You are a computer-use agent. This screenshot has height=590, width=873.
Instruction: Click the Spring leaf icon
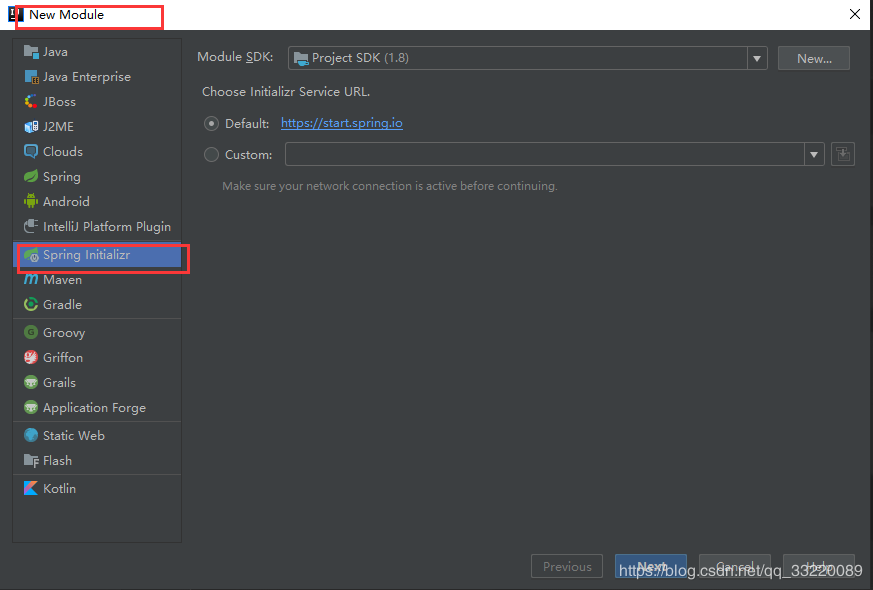tap(31, 176)
